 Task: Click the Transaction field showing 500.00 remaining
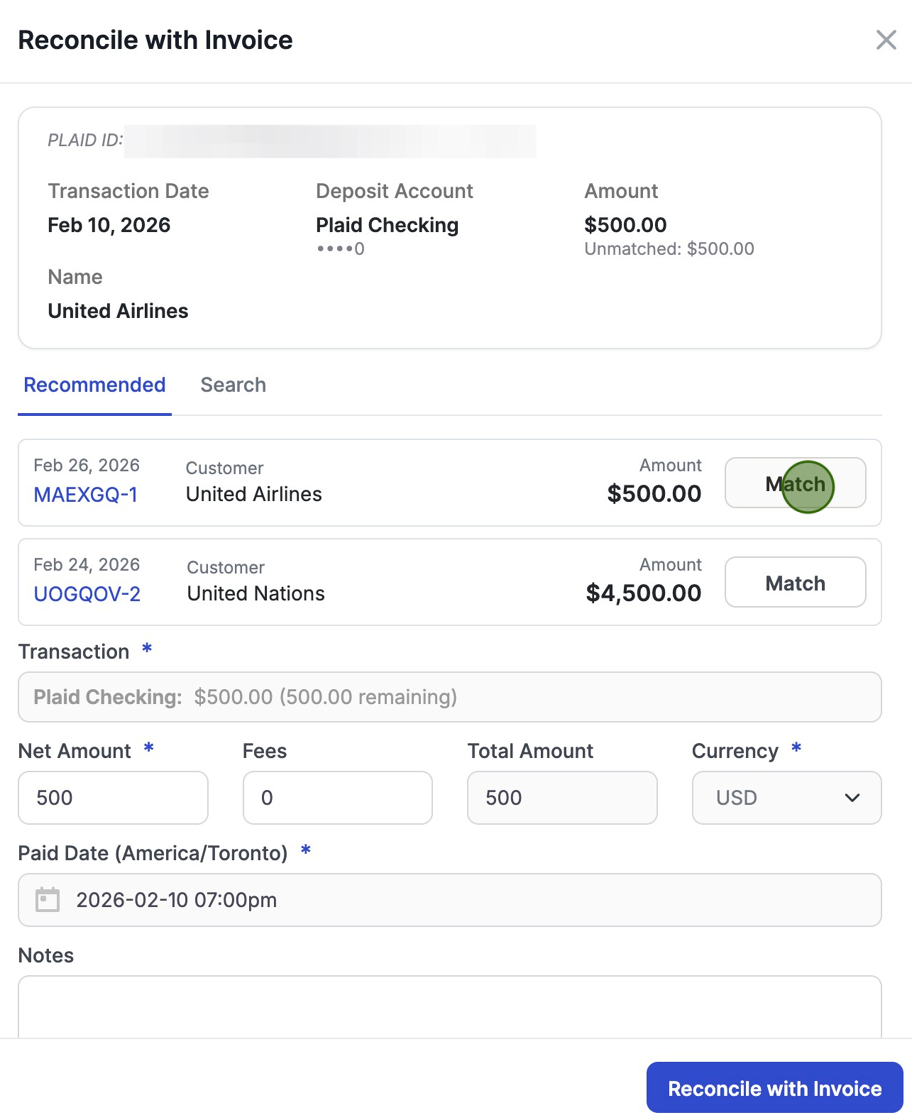(450, 697)
